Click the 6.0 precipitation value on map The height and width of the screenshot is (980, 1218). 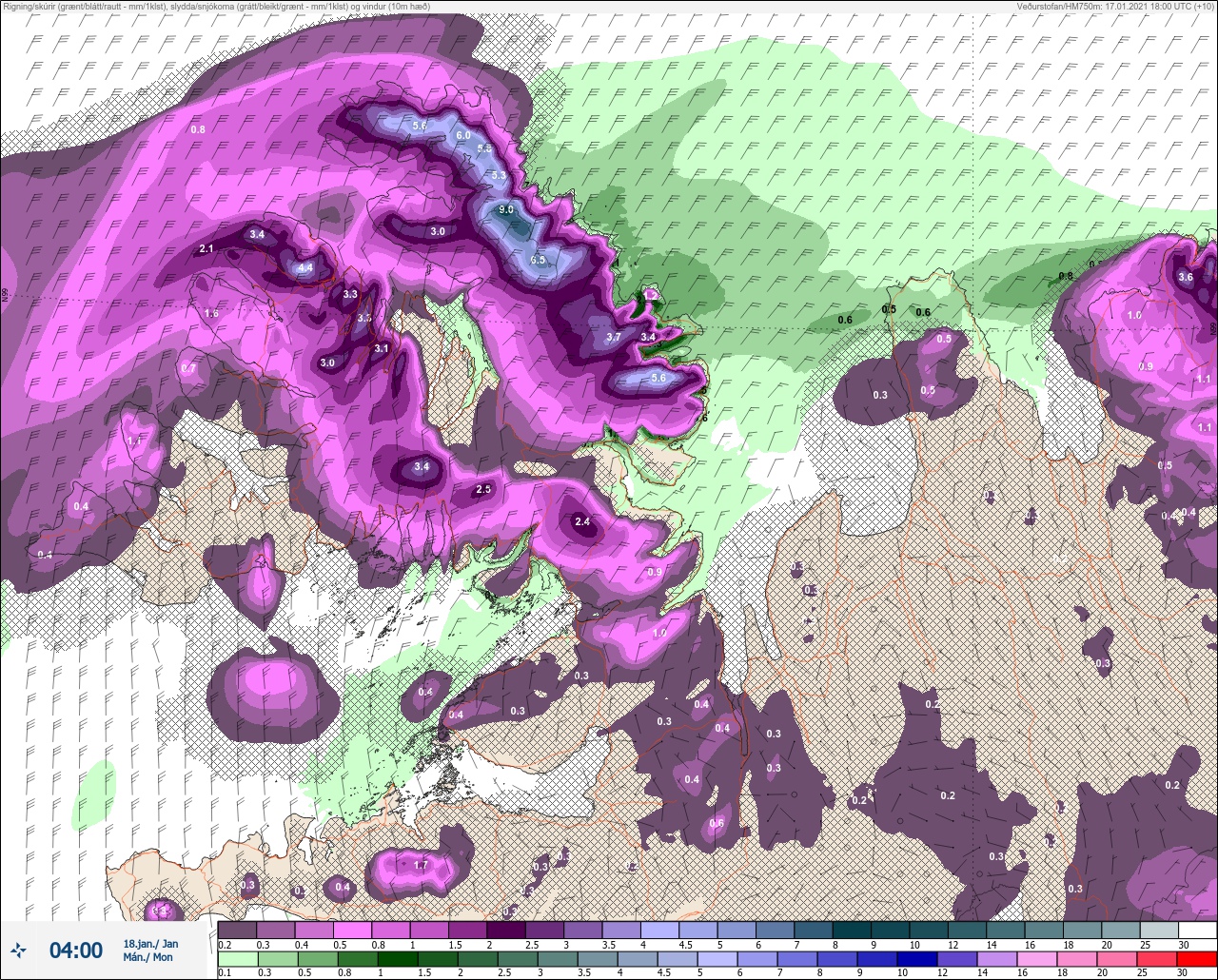463,135
